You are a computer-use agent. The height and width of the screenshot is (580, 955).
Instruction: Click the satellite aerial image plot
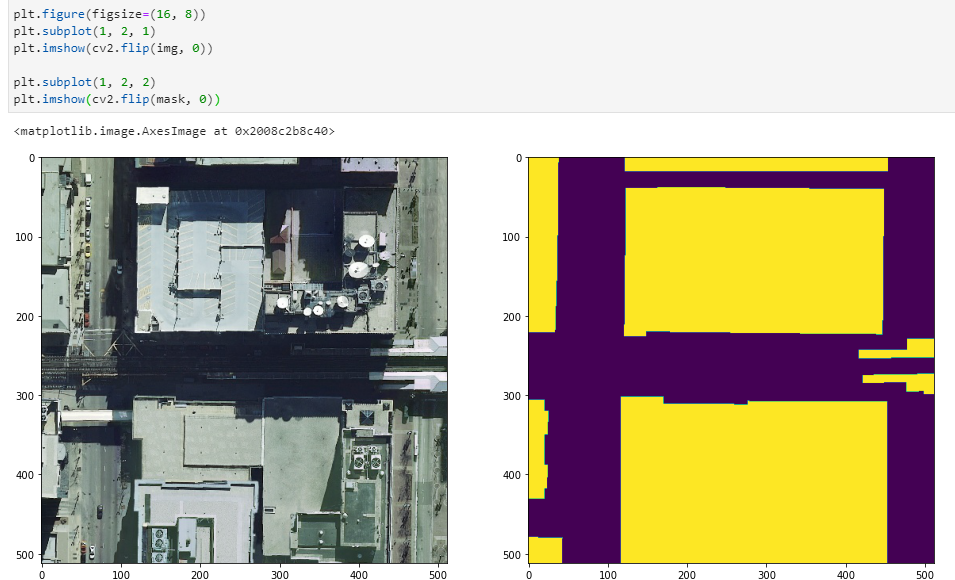click(x=244, y=360)
